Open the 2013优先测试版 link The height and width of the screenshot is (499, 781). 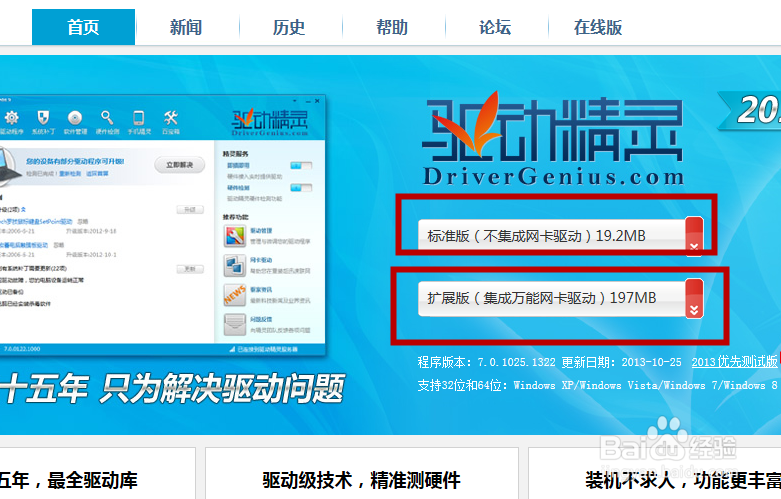[734, 362]
